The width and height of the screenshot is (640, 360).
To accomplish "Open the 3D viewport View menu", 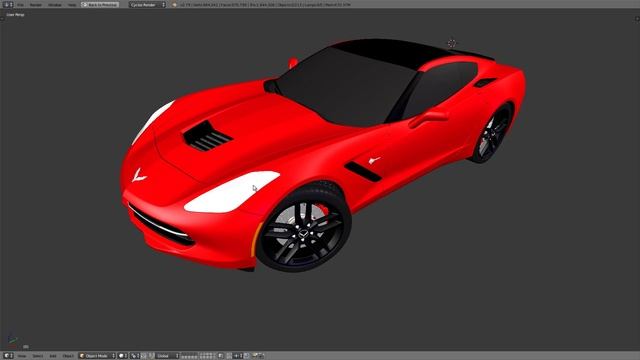I will click(22, 356).
